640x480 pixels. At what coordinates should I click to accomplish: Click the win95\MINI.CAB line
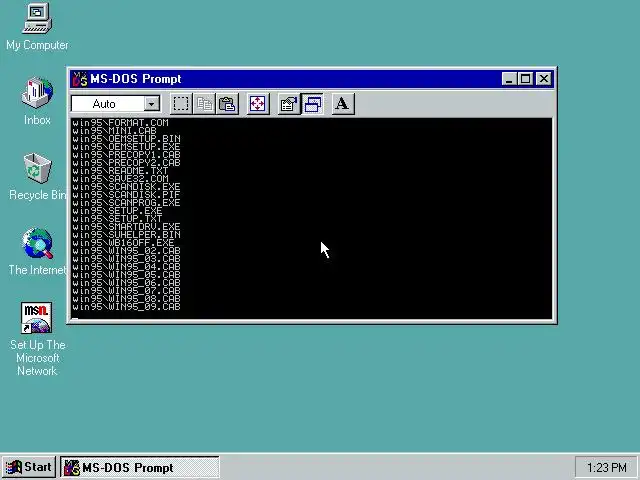coord(114,131)
